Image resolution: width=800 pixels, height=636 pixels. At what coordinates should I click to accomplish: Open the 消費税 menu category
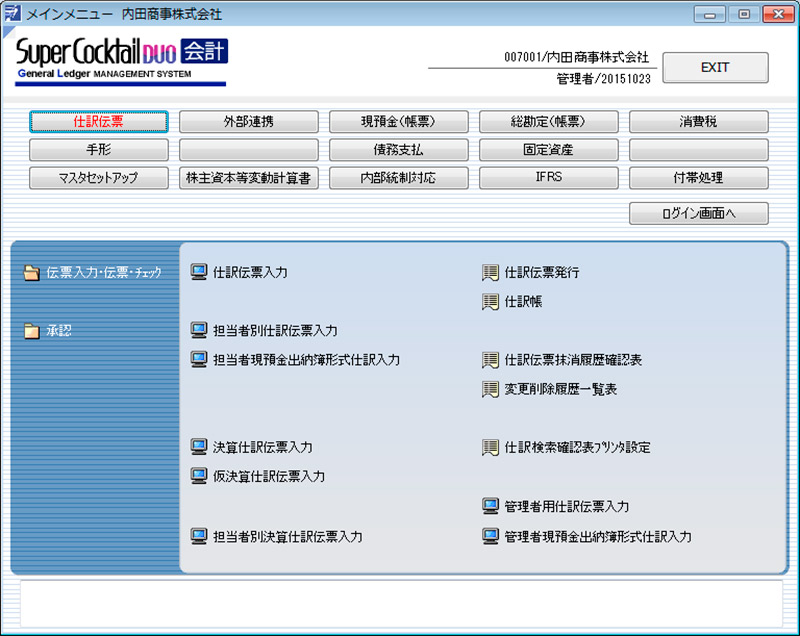(x=699, y=122)
